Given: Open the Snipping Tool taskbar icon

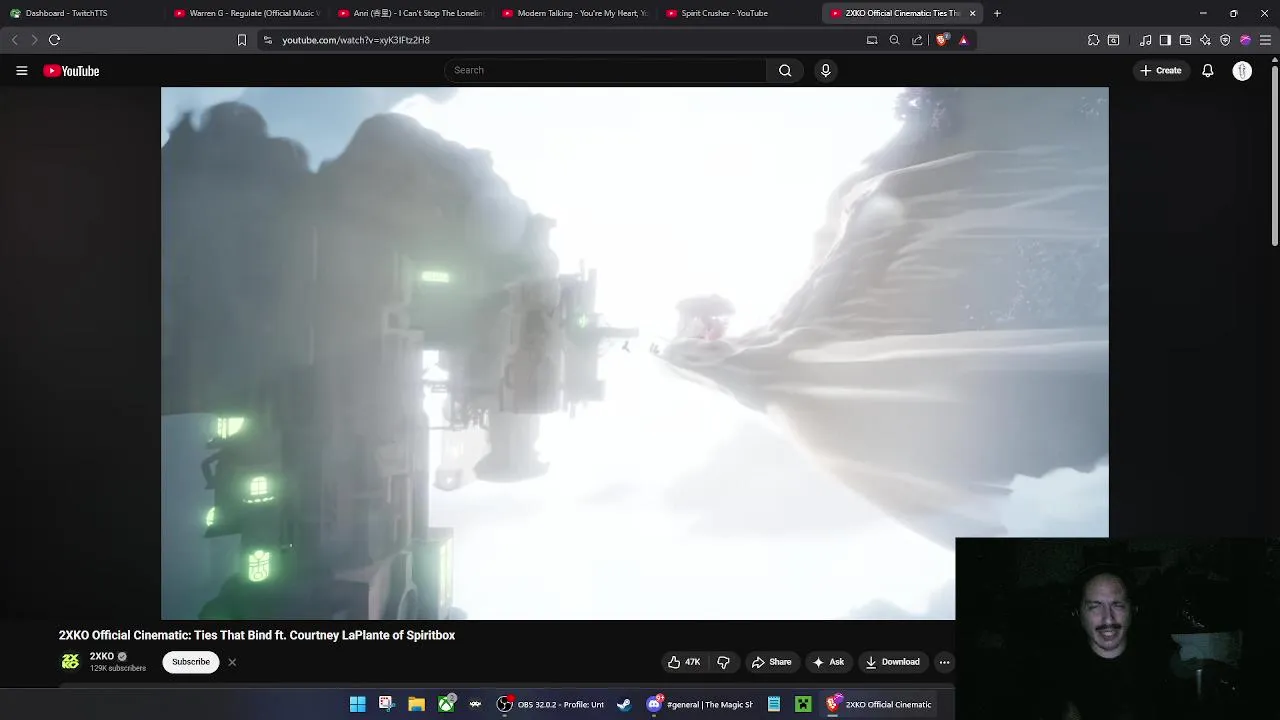Looking at the screenshot, I should point(386,704).
